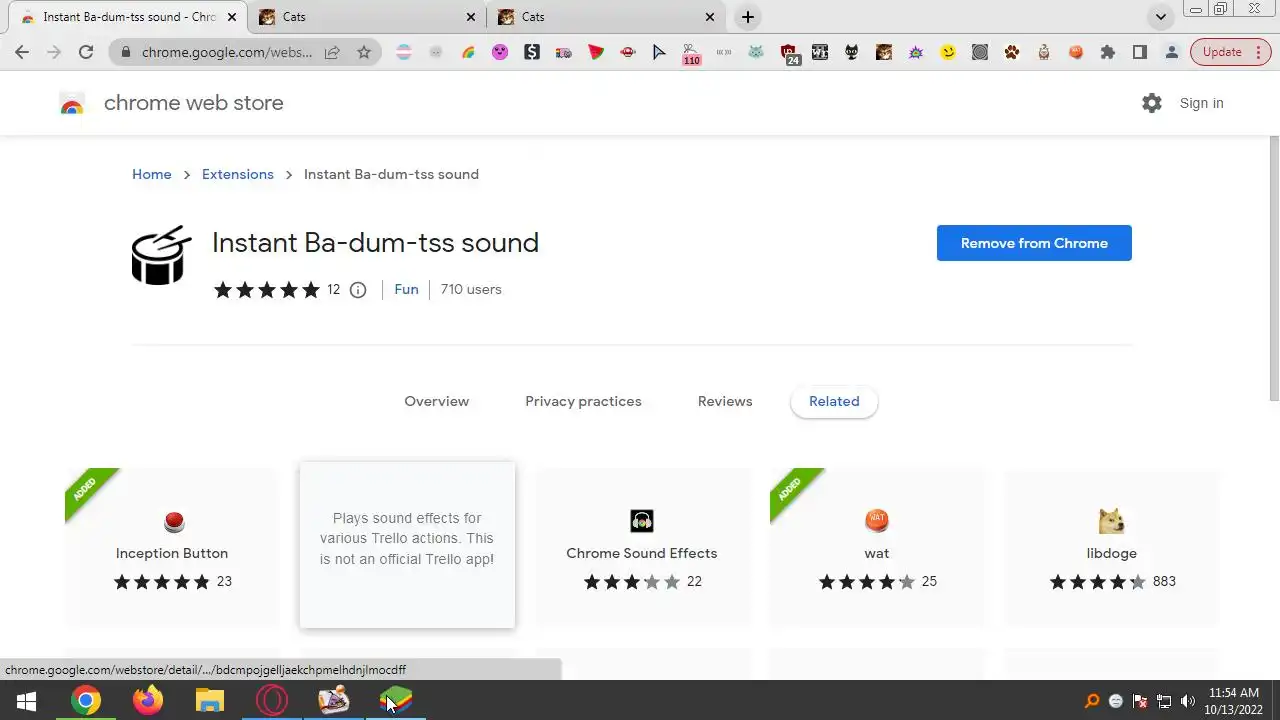The height and width of the screenshot is (720, 1280).
Task: Go back to the previous page
Action: 22,52
